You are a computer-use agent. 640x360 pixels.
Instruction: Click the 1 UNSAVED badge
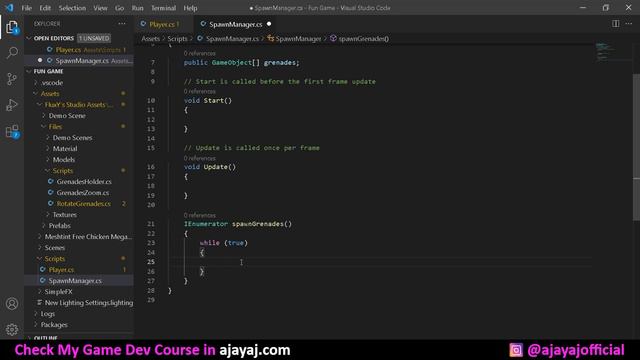click(x=94, y=38)
